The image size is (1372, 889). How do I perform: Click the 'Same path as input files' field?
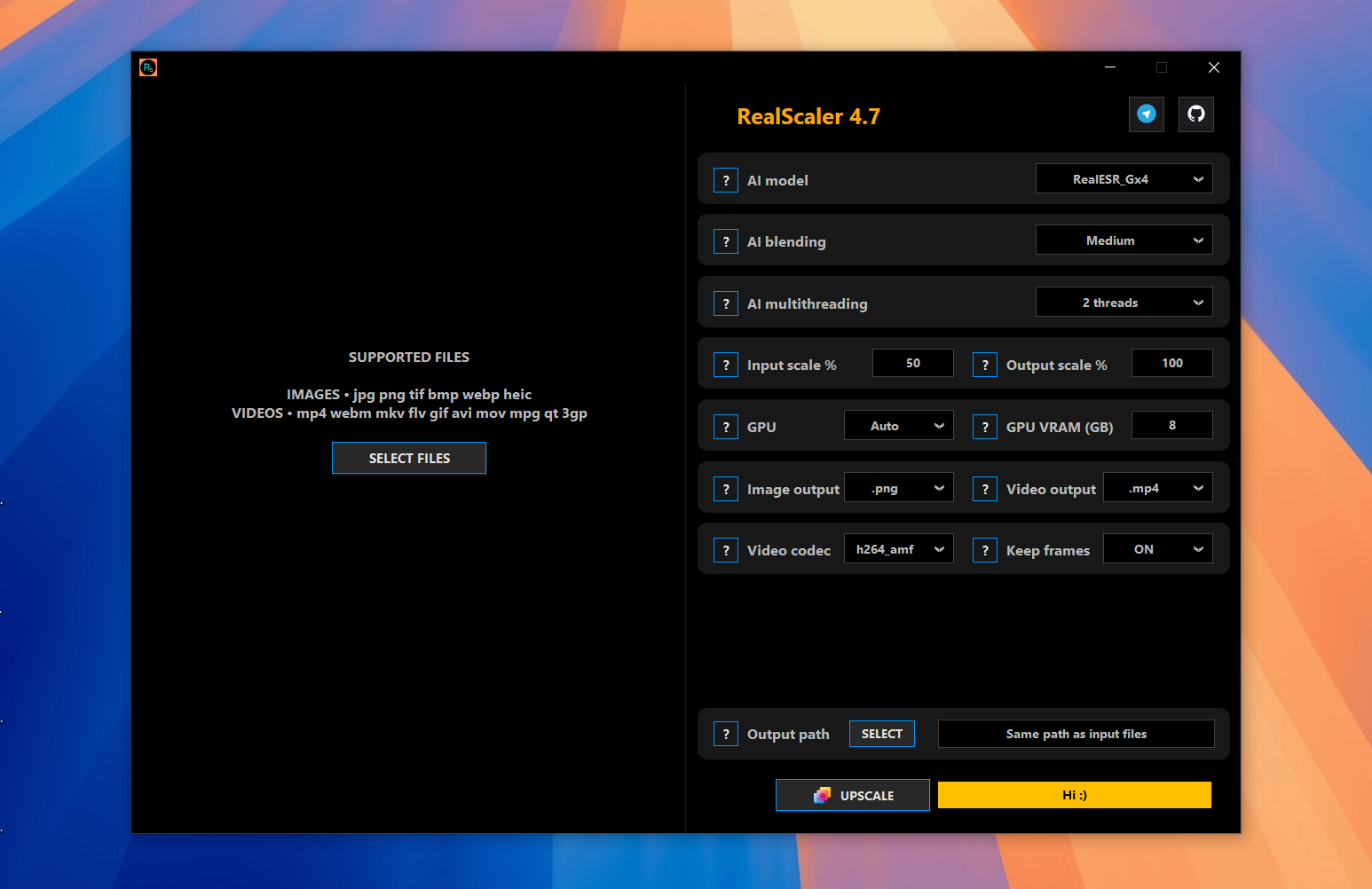point(1076,734)
